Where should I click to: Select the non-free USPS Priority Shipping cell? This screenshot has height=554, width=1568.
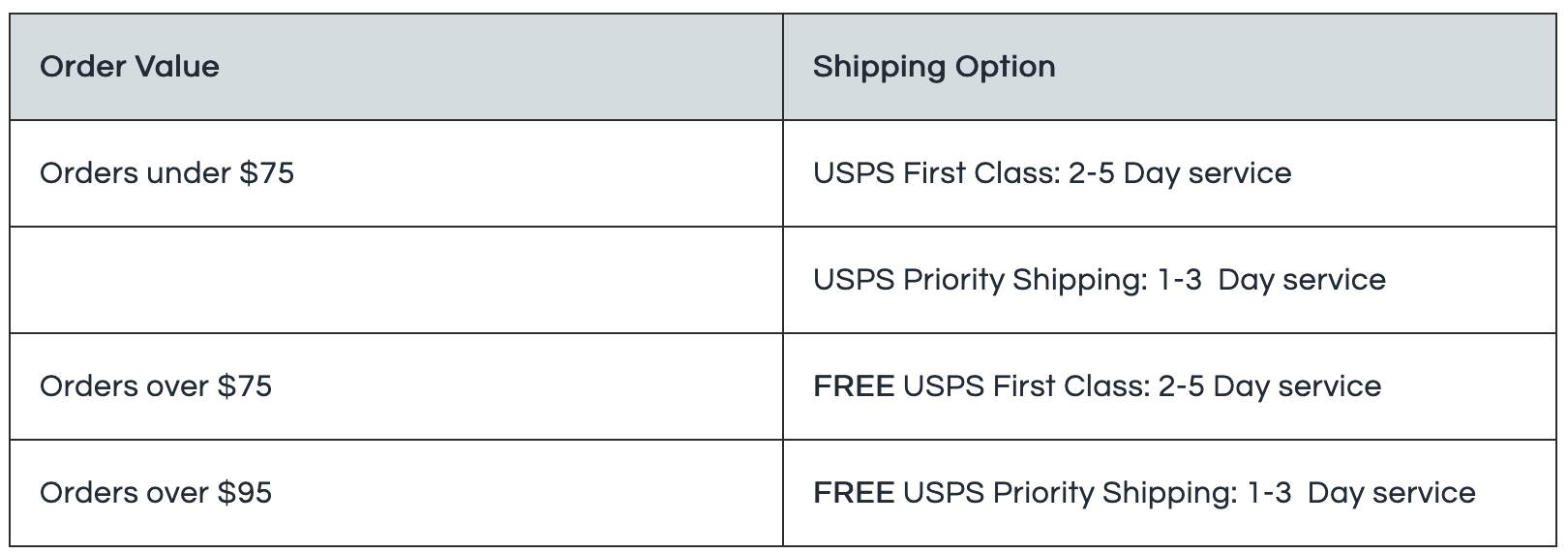pyautogui.click(x=1169, y=280)
